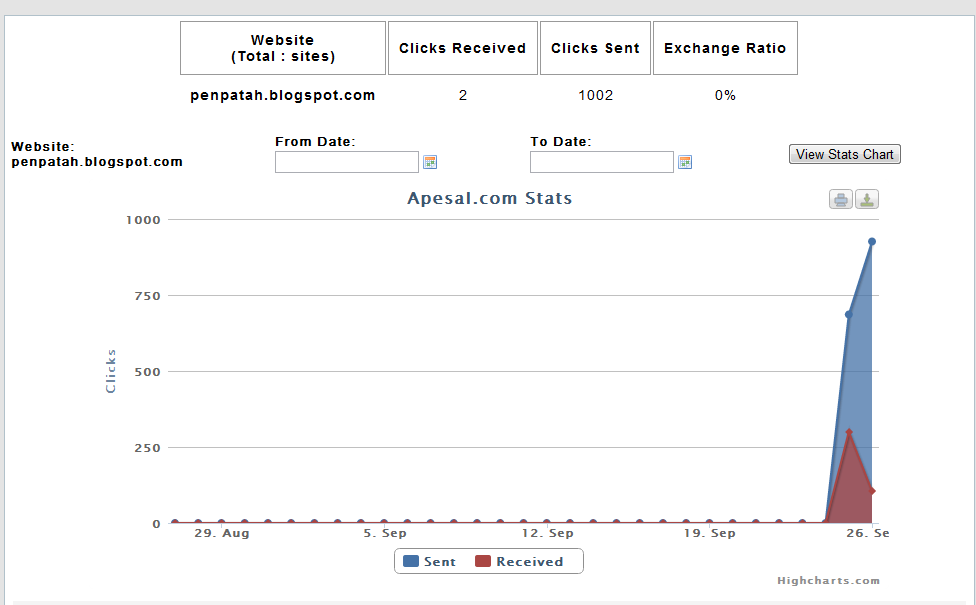Open the From Date calendar picker icon
The height and width of the screenshot is (605, 976).
tap(429, 162)
